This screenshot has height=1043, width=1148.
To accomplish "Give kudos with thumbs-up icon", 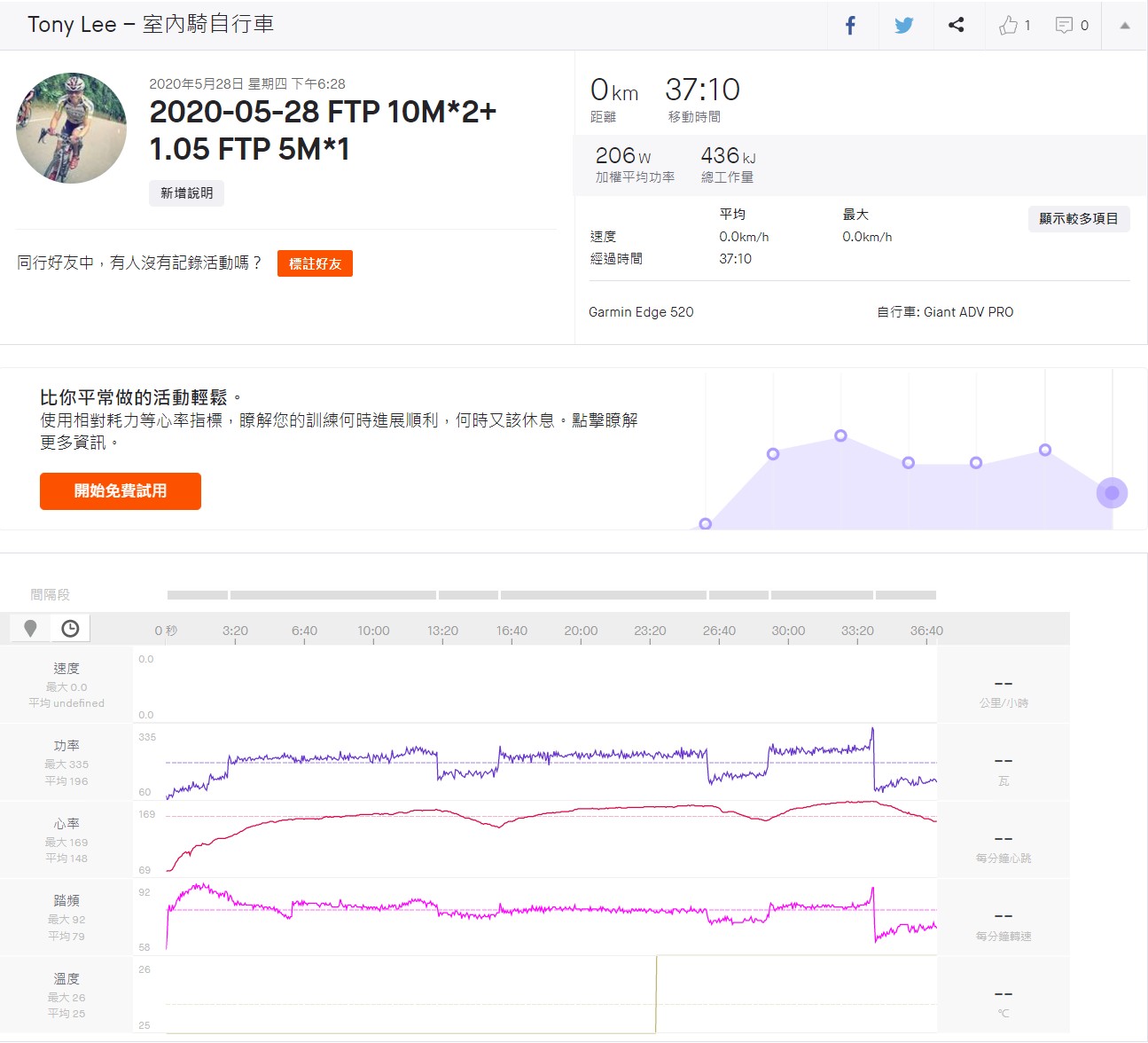I will coord(1009,25).
